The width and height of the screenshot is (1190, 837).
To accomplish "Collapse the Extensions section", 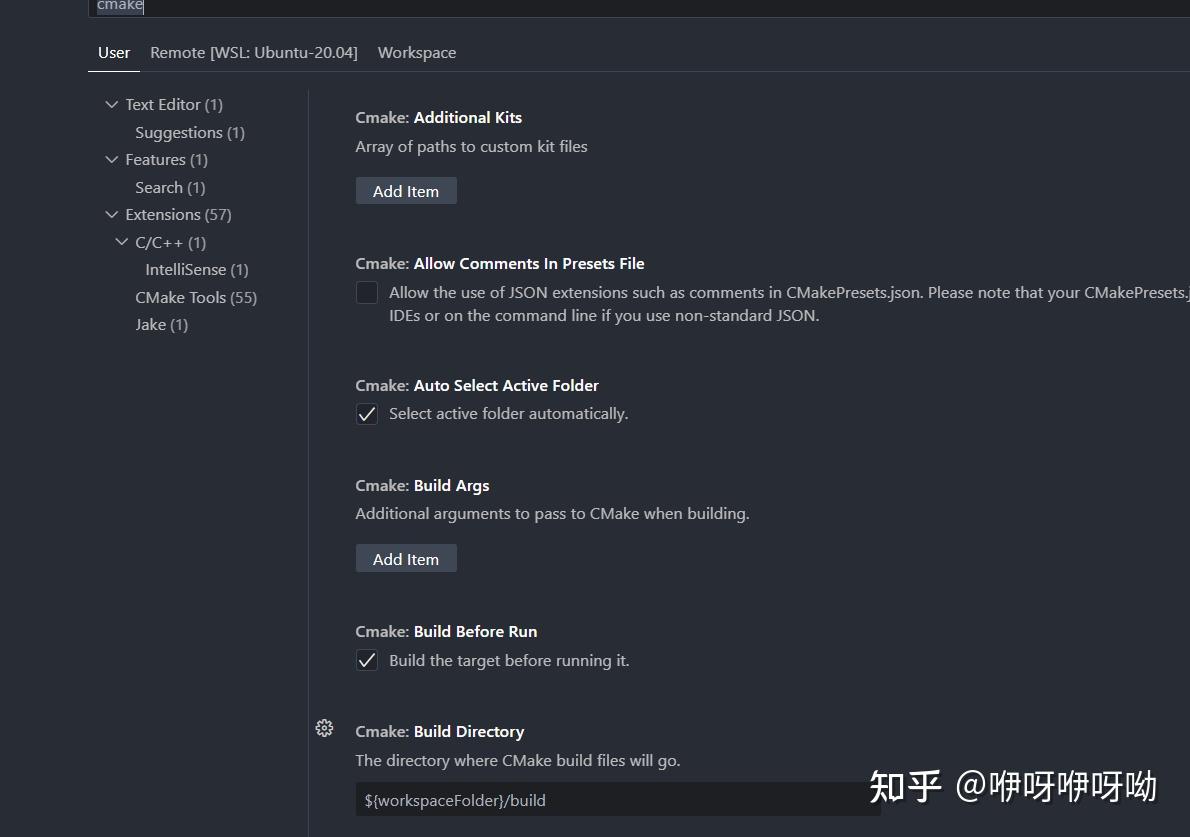I will [112, 214].
